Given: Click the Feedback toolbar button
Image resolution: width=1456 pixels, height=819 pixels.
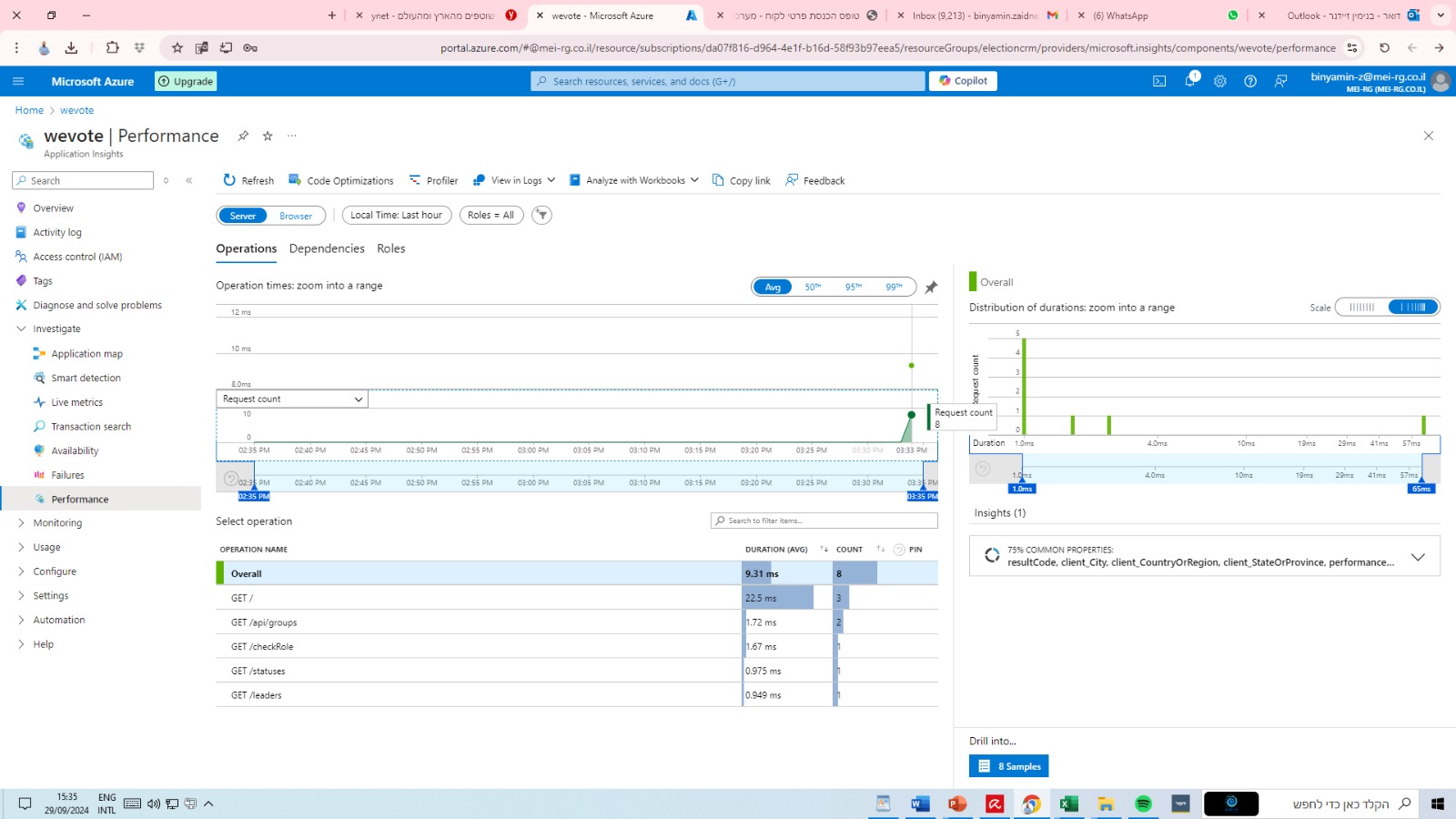Looking at the screenshot, I should (815, 180).
